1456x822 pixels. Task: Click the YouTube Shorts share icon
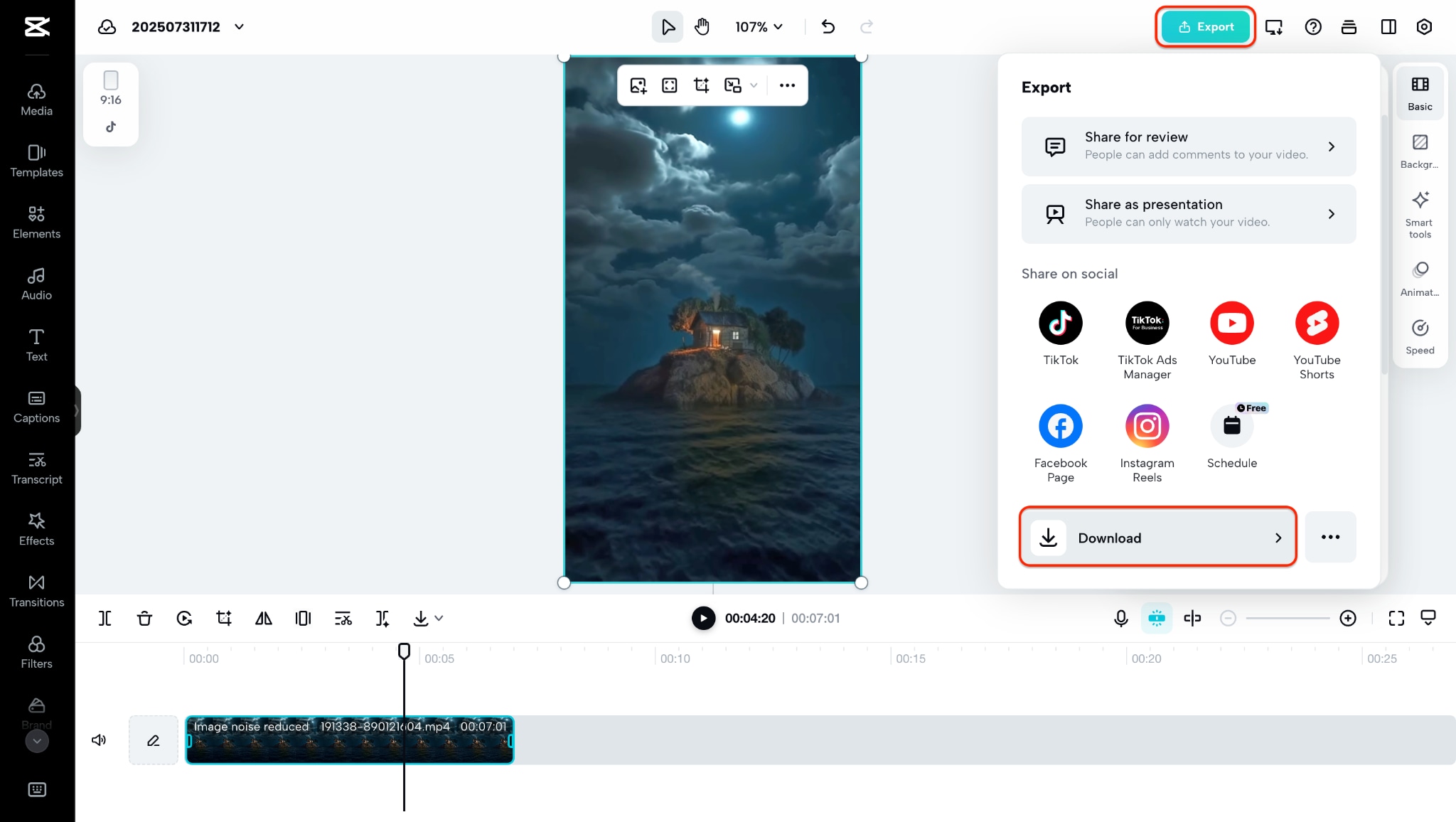pos(1316,324)
